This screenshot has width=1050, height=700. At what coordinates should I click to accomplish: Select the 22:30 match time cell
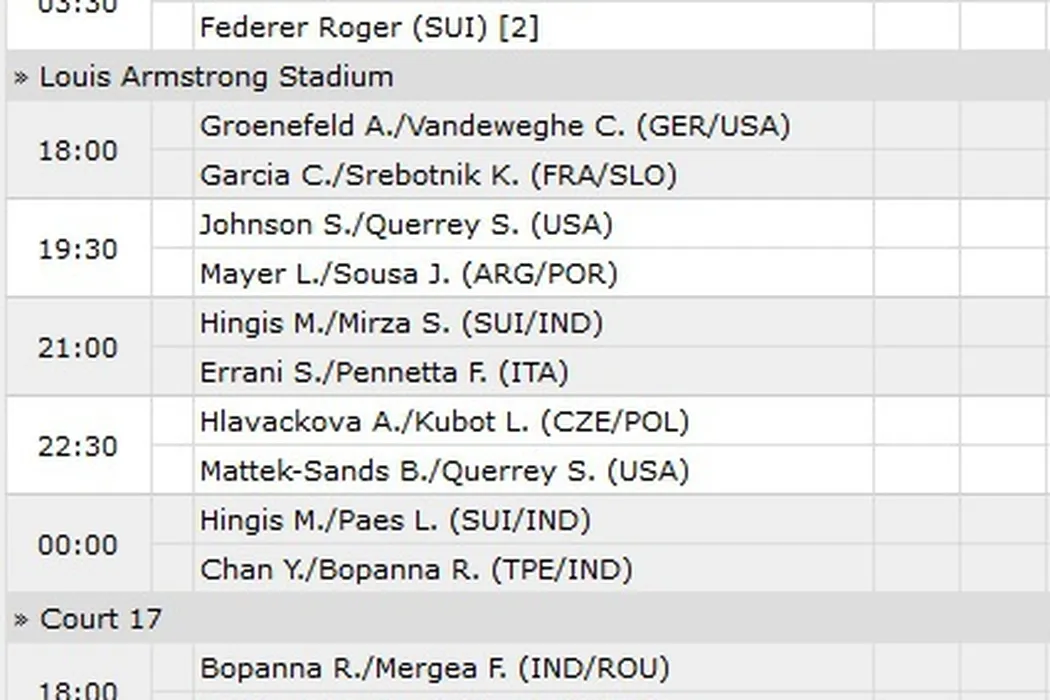(x=78, y=446)
